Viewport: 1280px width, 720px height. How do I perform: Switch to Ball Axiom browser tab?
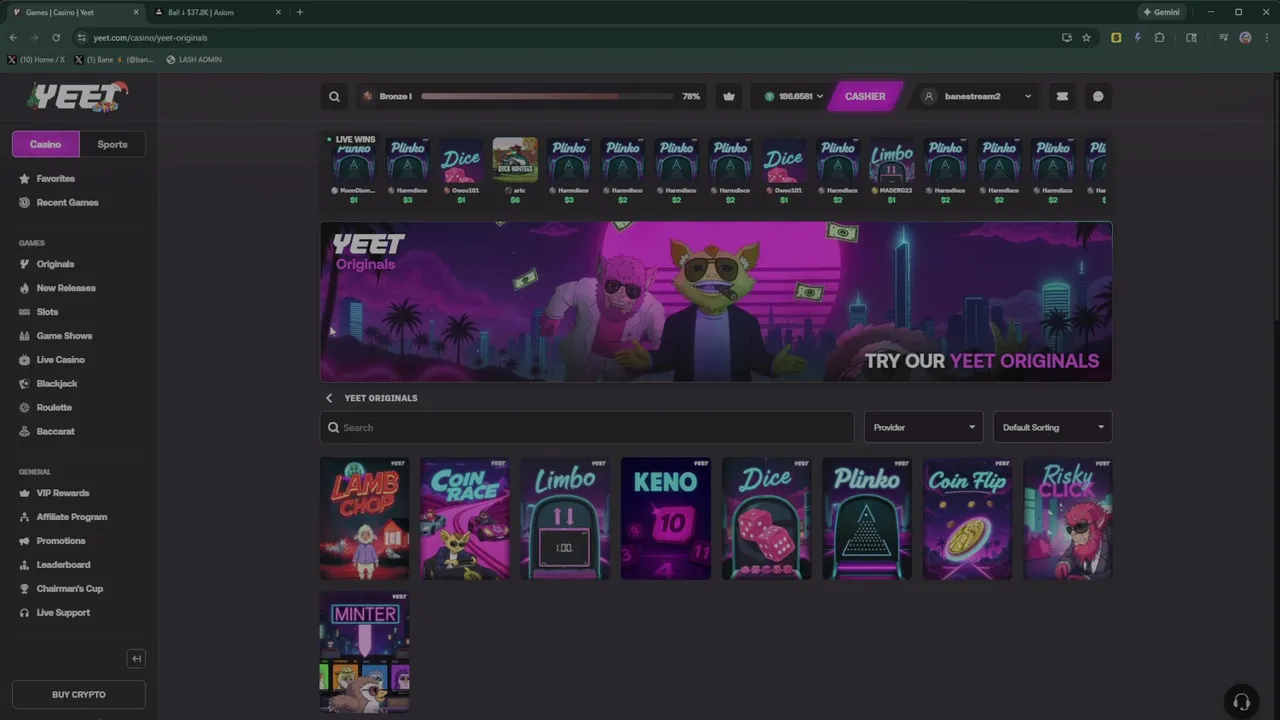216,12
